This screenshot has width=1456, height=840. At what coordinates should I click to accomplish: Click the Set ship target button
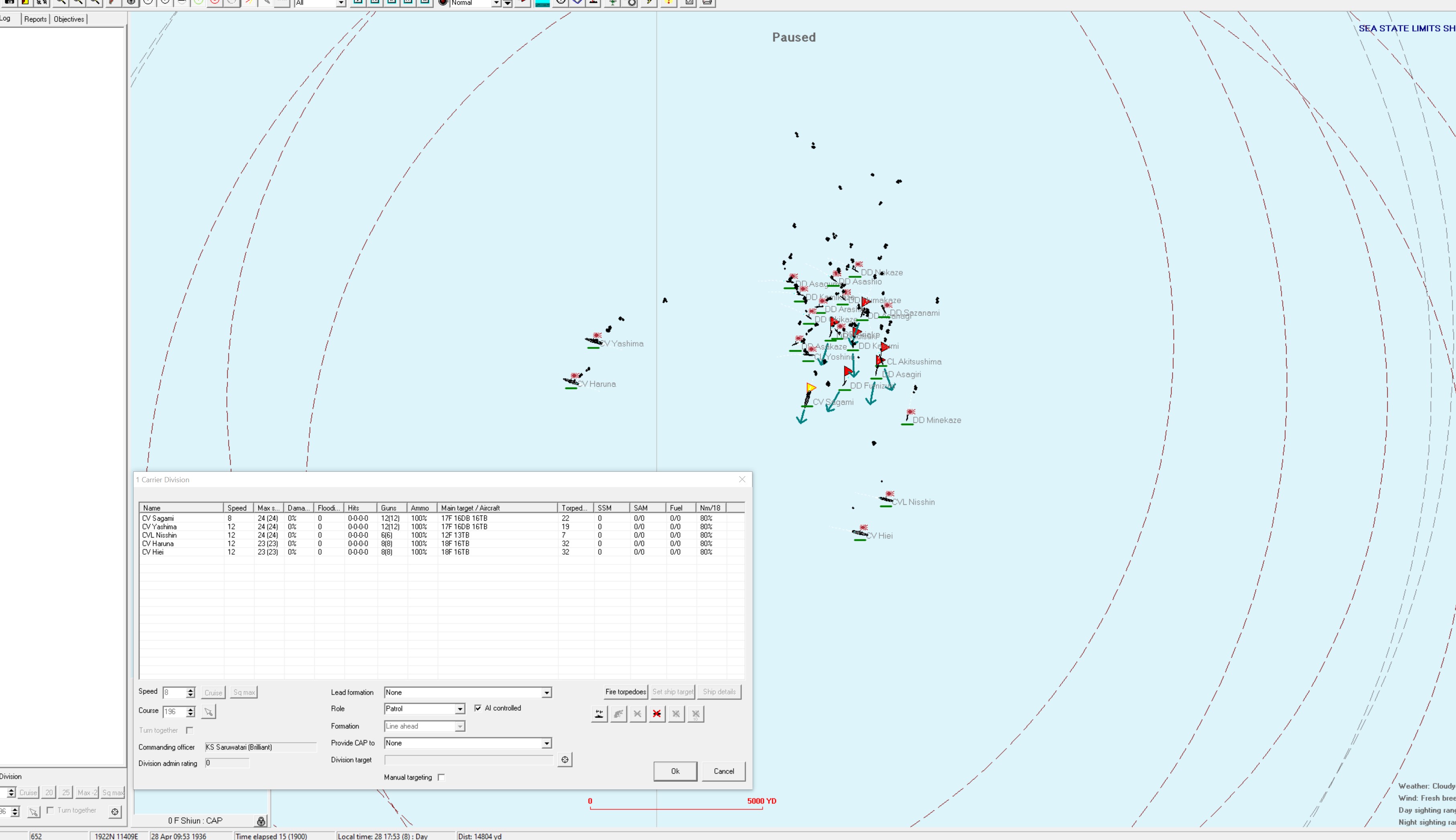pyautogui.click(x=672, y=692)
